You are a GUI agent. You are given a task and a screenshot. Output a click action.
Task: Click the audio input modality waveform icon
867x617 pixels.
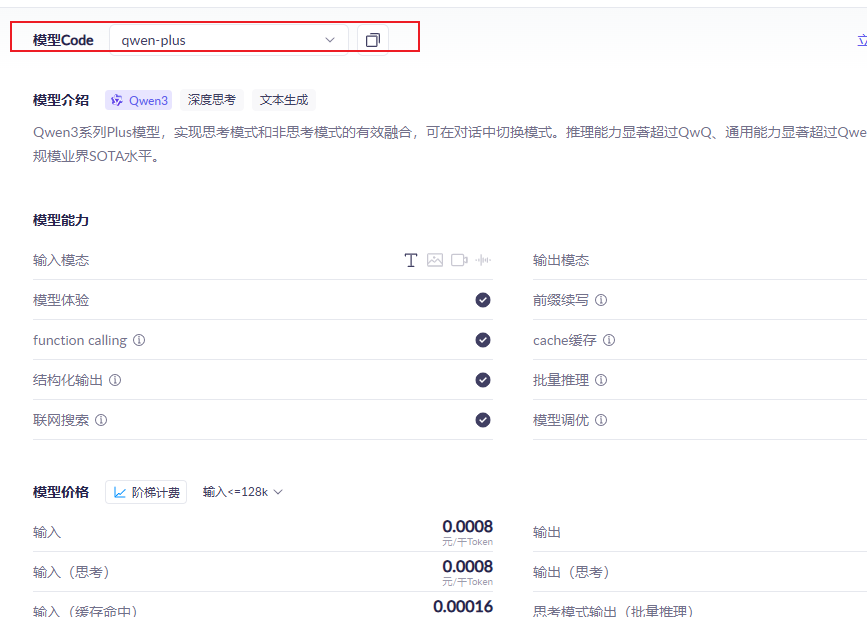(483, 260)
